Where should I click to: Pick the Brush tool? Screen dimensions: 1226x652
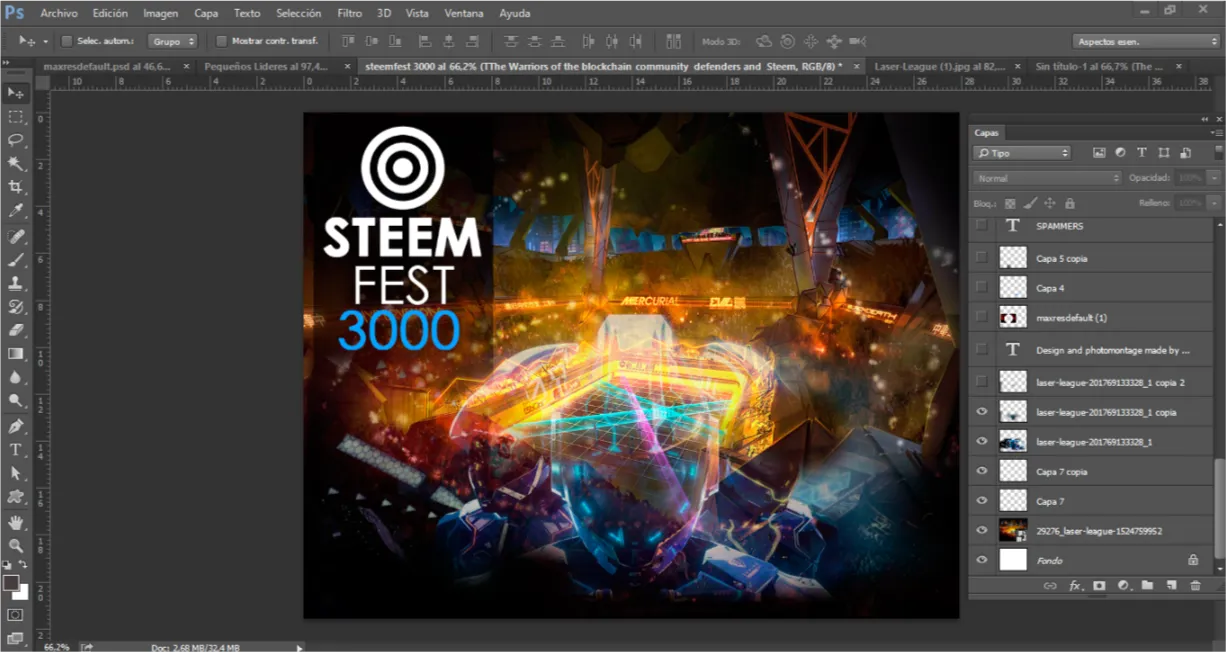point(16,260)
